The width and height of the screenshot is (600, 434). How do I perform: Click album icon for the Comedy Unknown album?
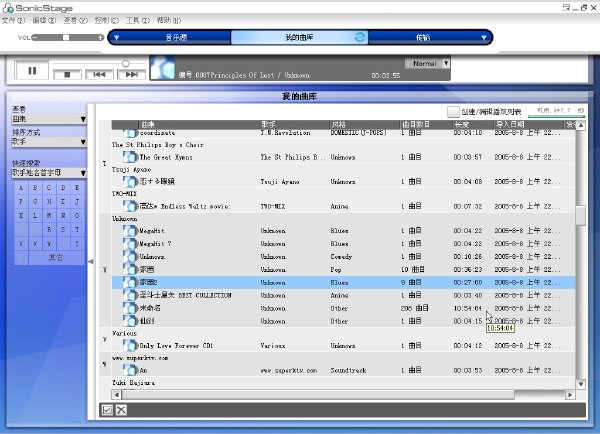130,256
